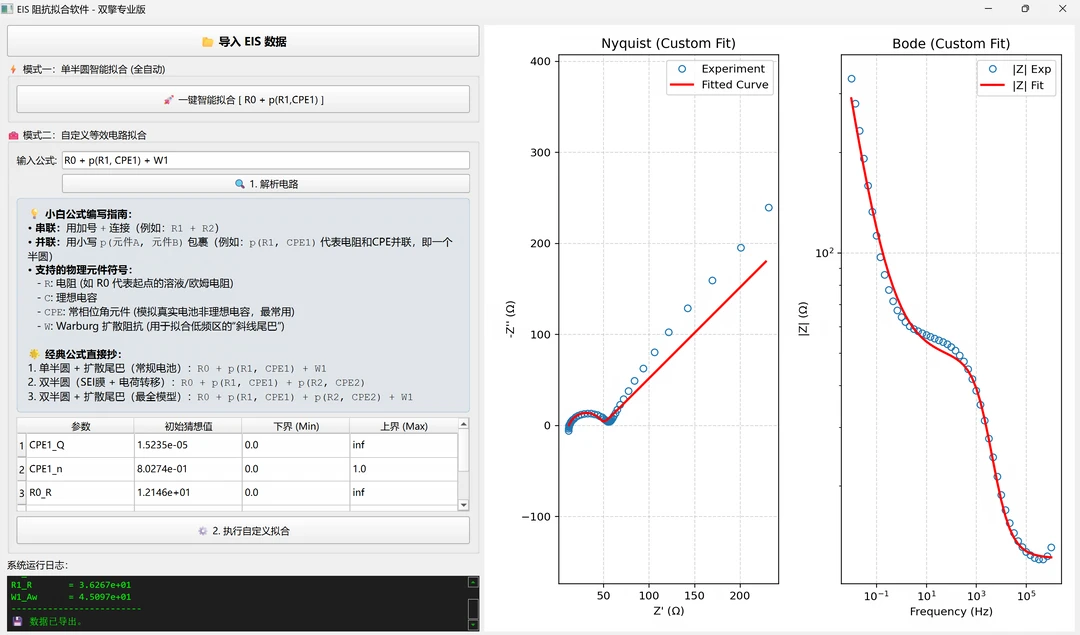Click system log scroll down arrow
This screenshot has width=1080, height=635.
click(x=473, y=625)
